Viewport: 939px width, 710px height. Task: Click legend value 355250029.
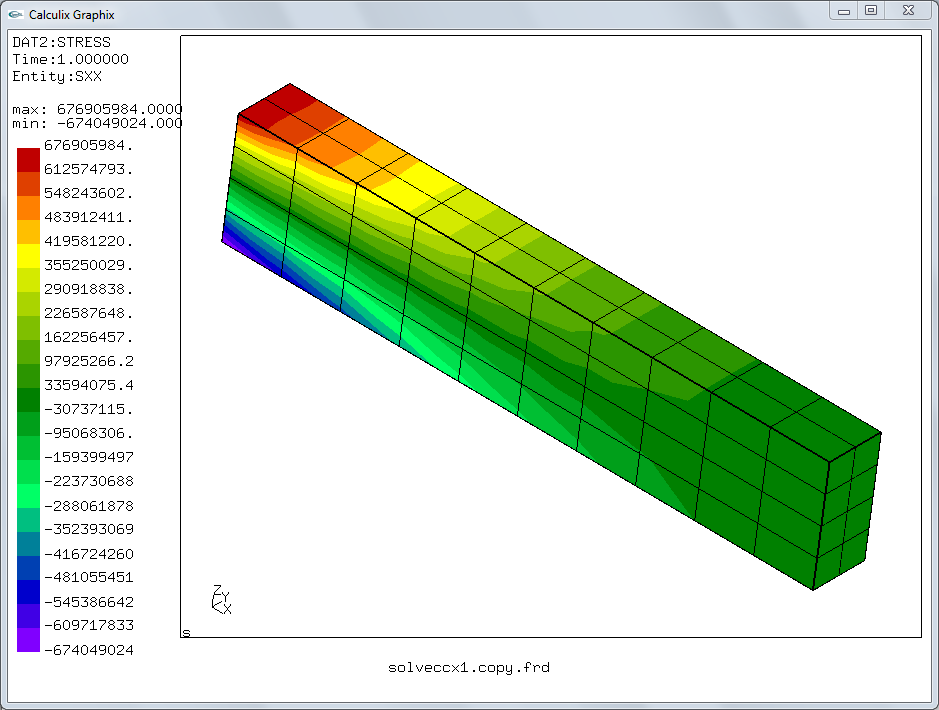[x=89, y=265]
